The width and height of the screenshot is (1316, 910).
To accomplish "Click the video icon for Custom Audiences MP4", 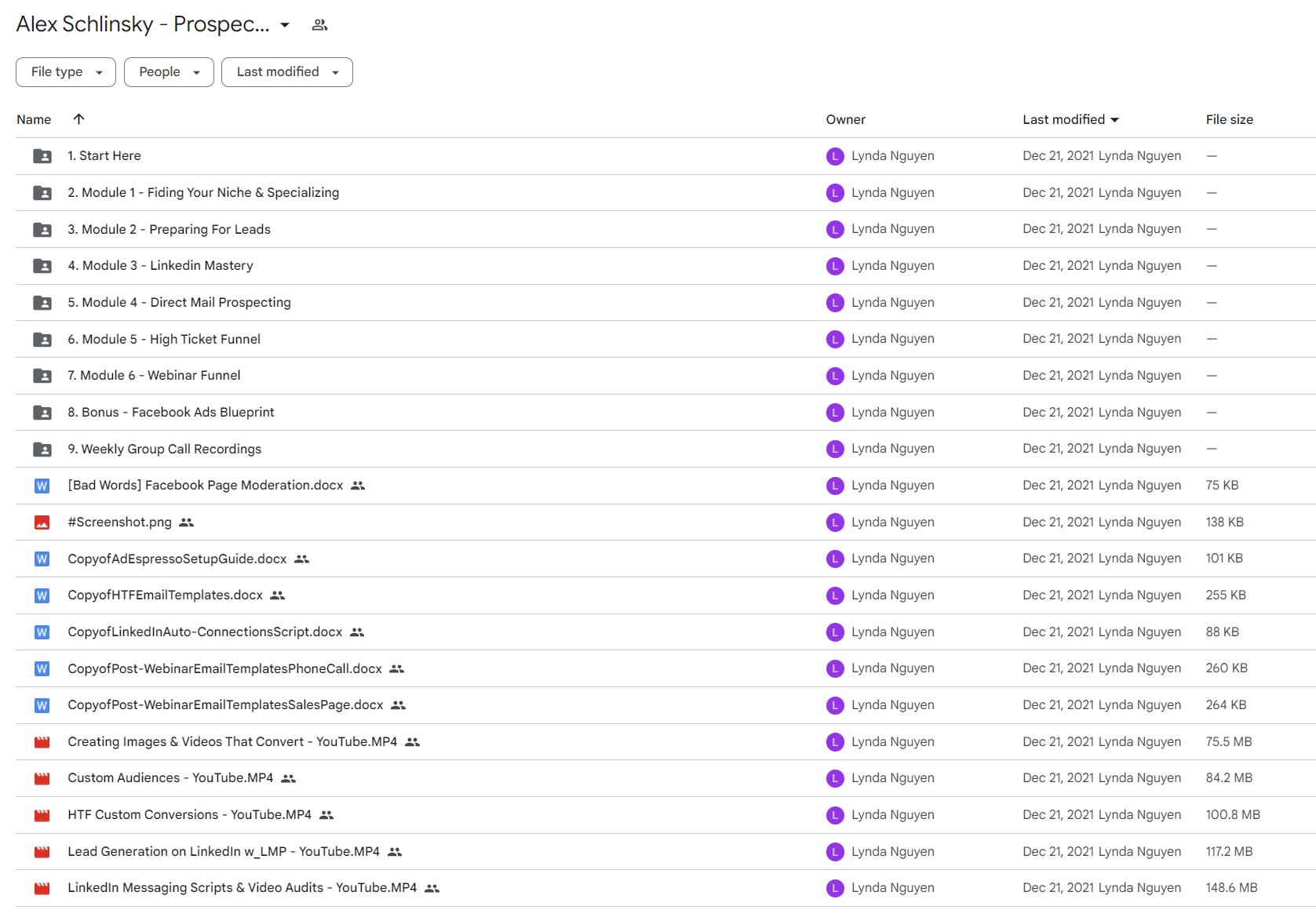I will (42, 779).
